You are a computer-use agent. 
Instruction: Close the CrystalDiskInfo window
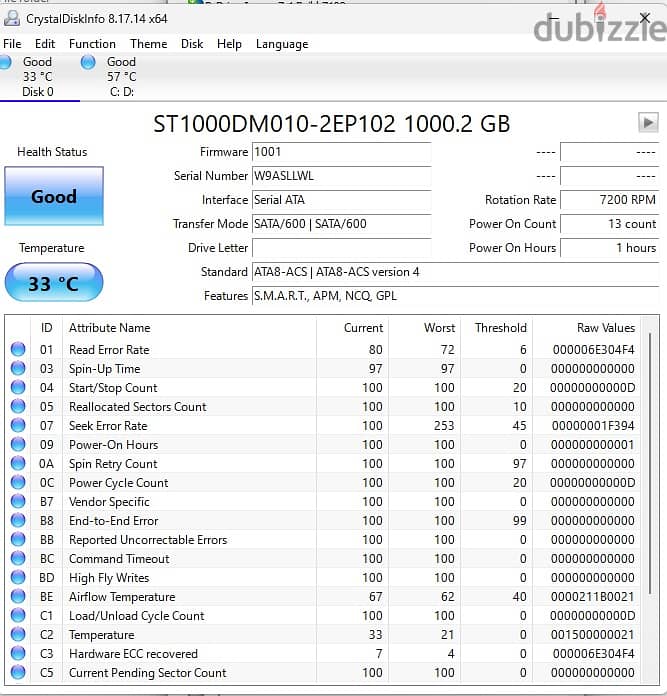[645, 18]
